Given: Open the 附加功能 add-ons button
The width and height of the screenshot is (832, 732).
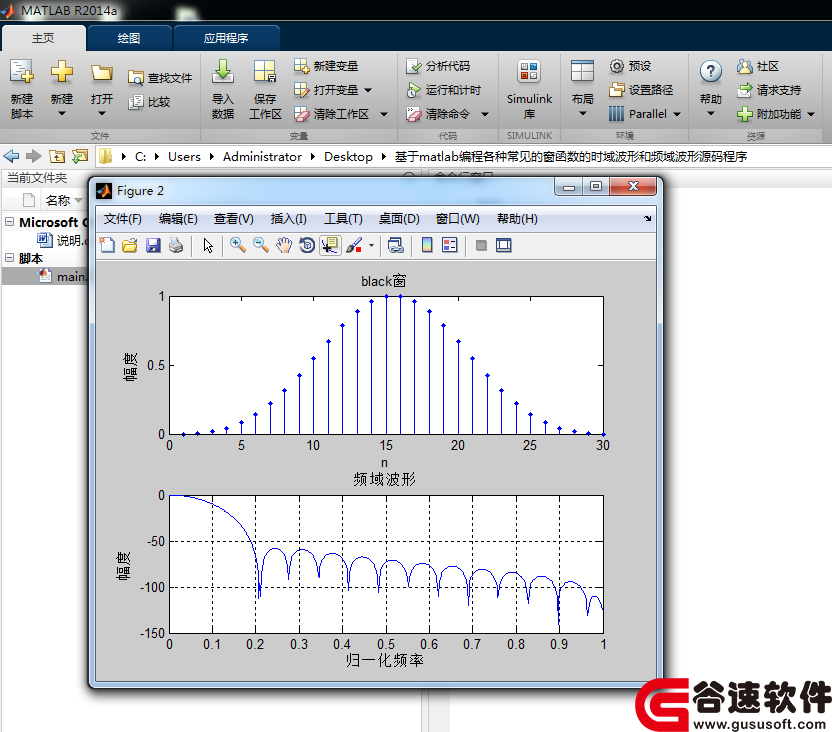Looking at the screenshot, I should pyautogui.click(x=776, y=114).
